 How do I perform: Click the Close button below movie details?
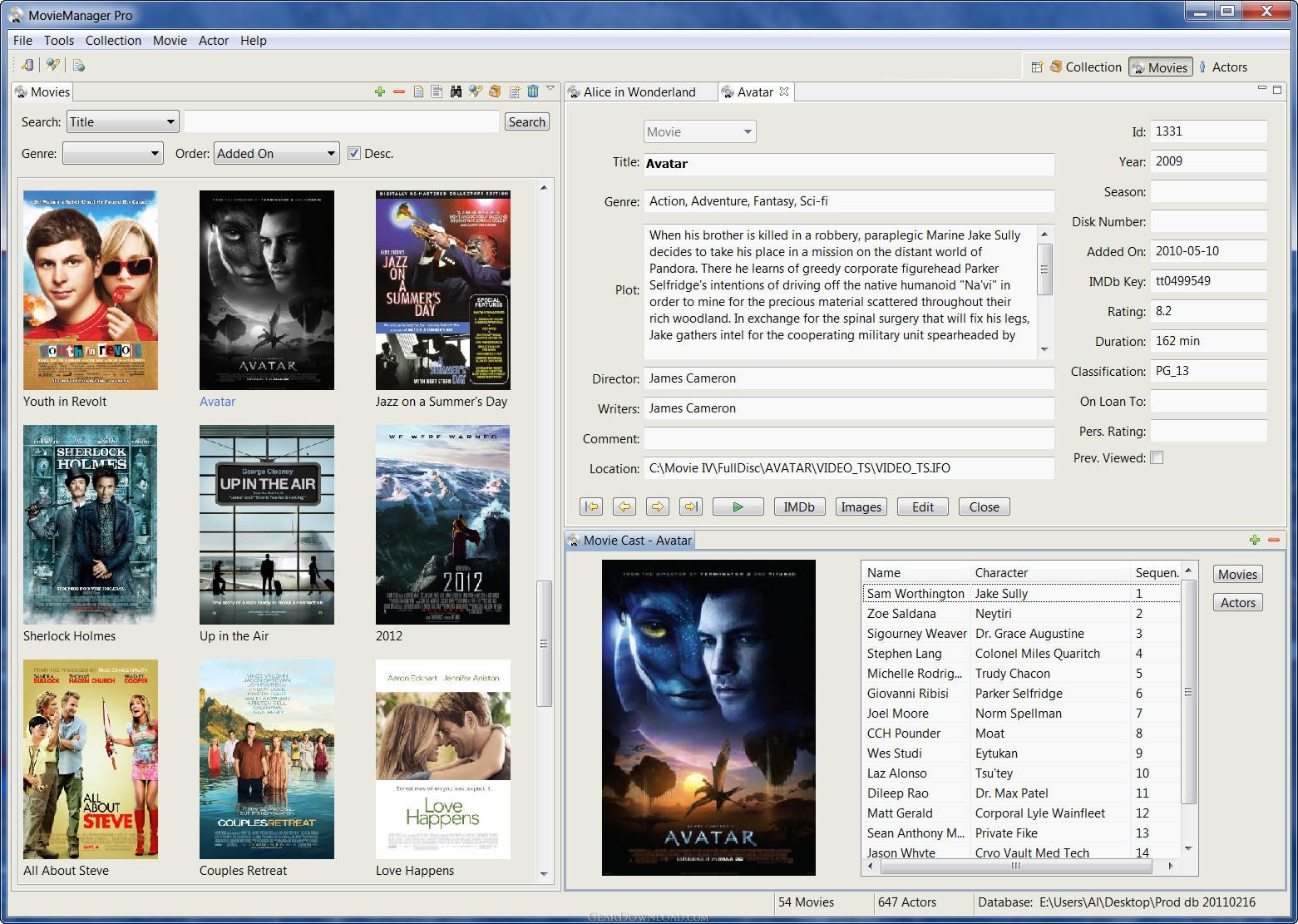pyautogui.click(x=985, y=506)
